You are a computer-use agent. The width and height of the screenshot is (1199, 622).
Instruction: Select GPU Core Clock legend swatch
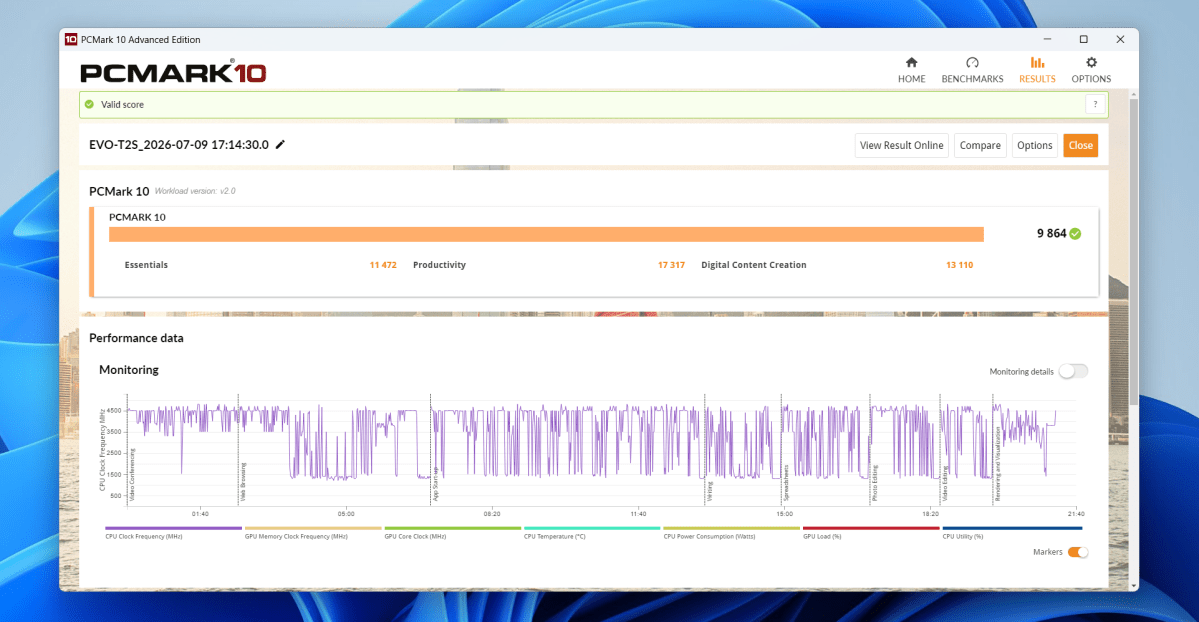[x=453, y=528]
